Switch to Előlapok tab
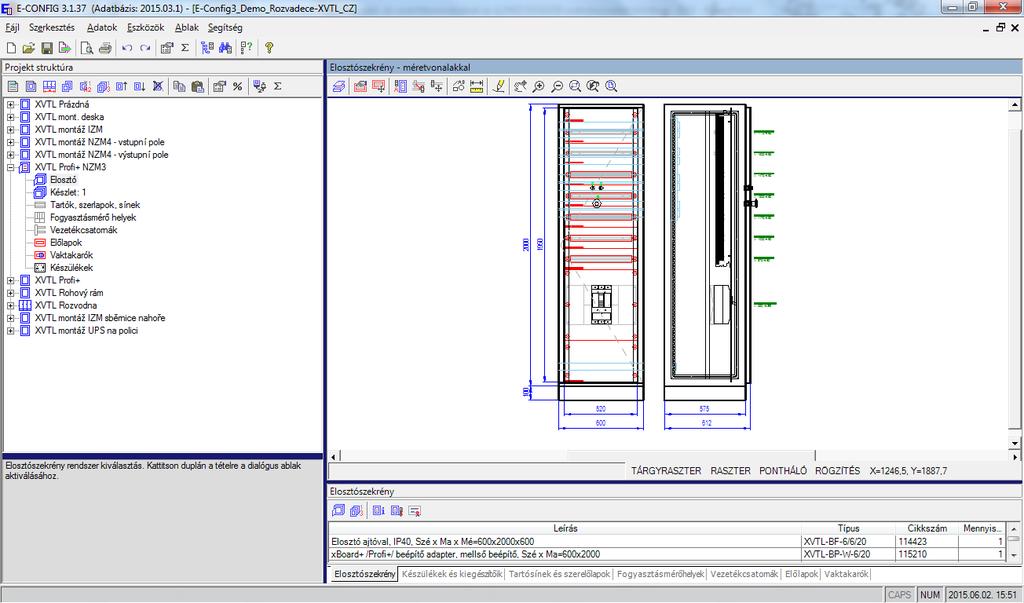This screenshot has height=603, width=1024. [x=801, y=574]
